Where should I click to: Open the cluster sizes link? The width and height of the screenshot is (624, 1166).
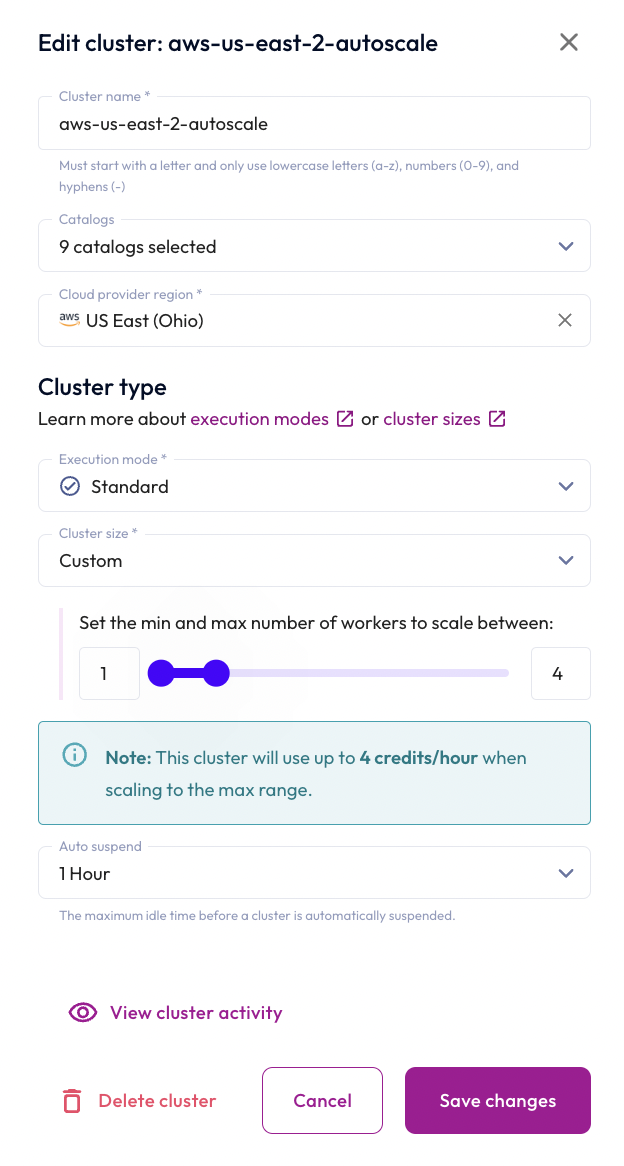[x=431, y=419]
